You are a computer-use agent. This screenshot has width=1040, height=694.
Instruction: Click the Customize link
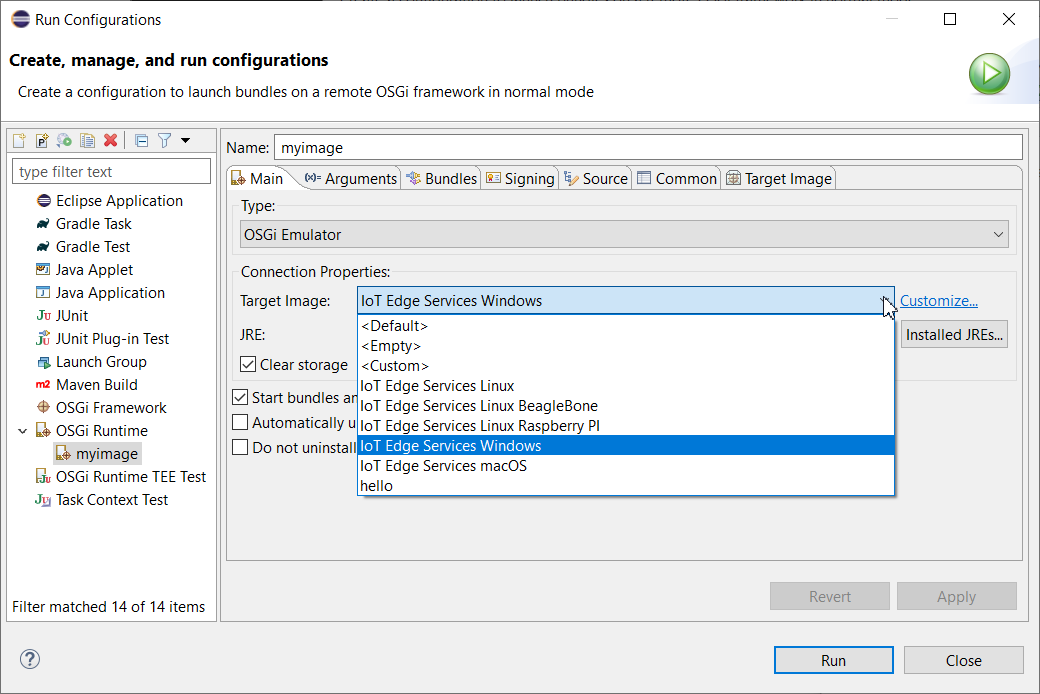tap(938, 300)
